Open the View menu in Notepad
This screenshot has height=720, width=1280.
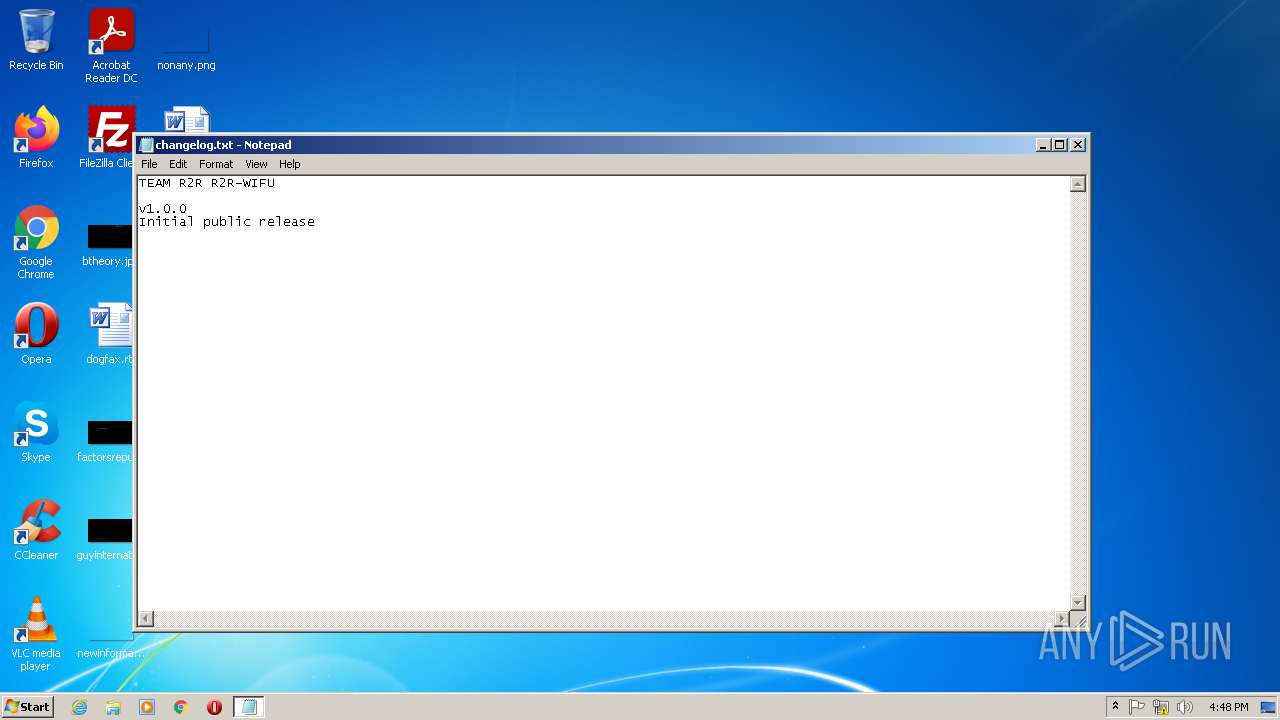pyautogui.click(x=256, y=164)
